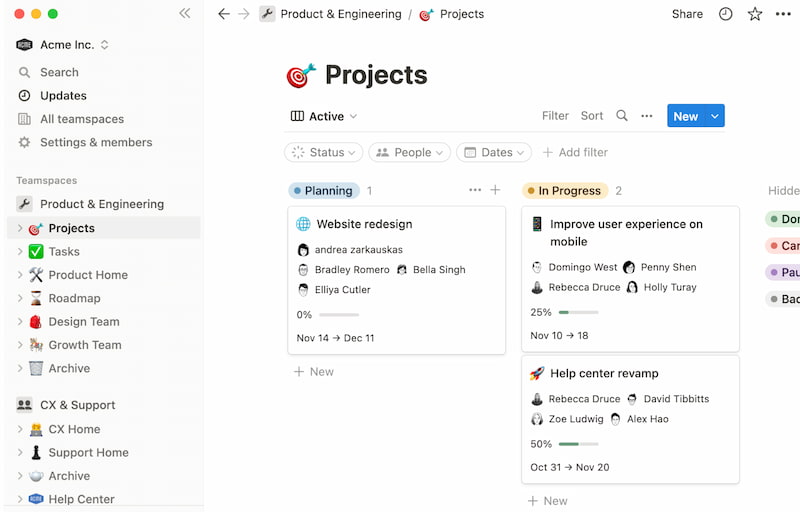Open the Product & Engineering teamspace
This screenshot has height=512, width=800.
tap(102, 204)
